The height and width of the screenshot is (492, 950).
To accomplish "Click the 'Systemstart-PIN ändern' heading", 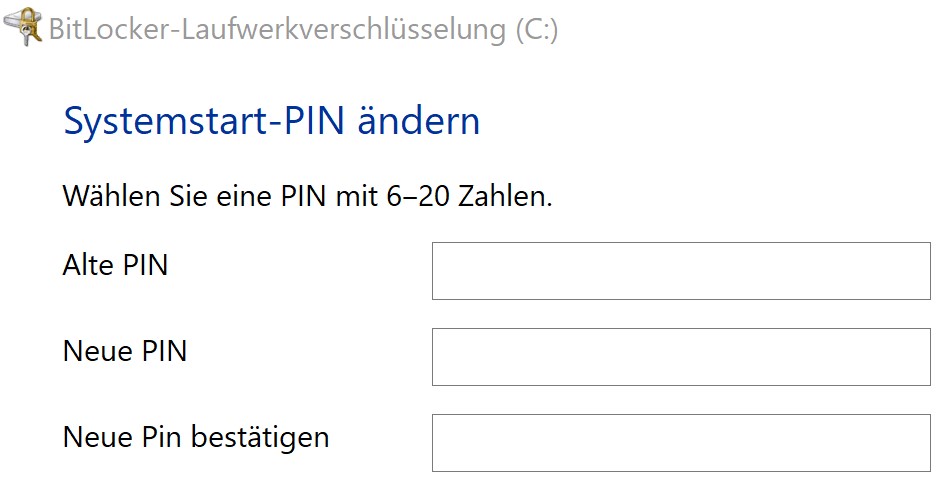I will [272, 122].
